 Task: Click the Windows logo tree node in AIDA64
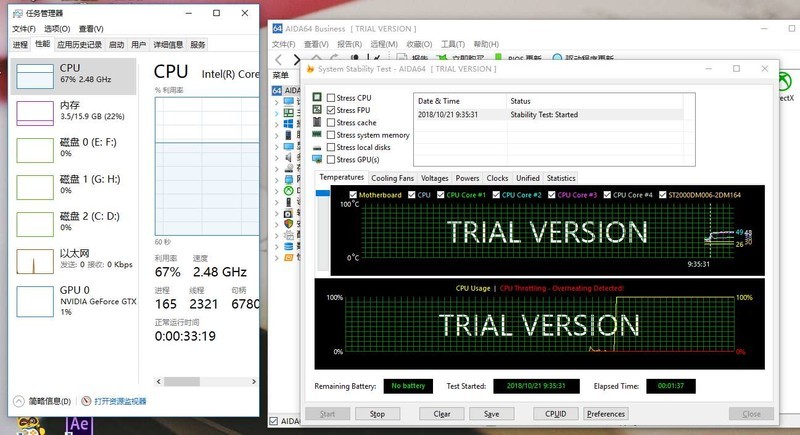pyautogui.click(x=288, y=124)
